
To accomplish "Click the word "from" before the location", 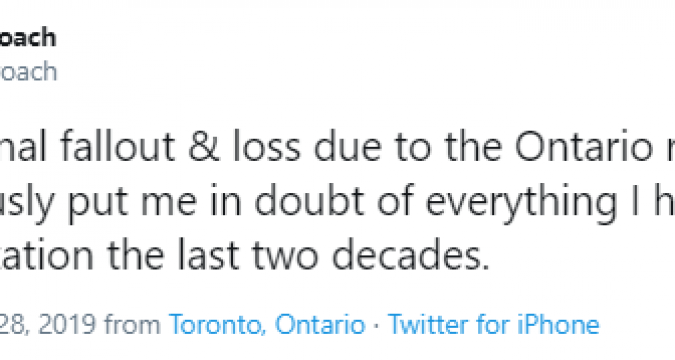I will click(x=132, y=324).
